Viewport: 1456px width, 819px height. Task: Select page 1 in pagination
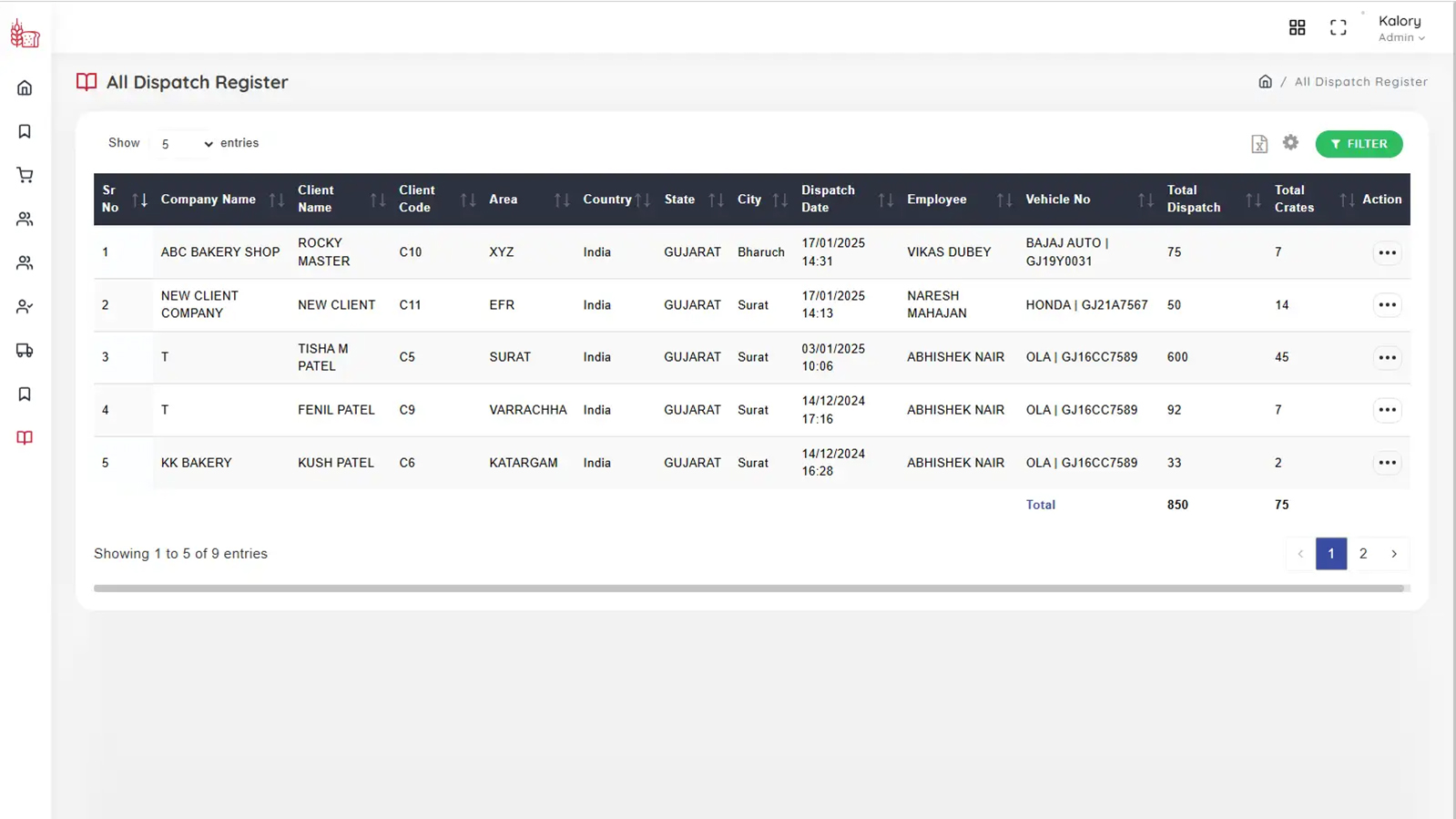pyautogui.click(x=1330, y=554)
